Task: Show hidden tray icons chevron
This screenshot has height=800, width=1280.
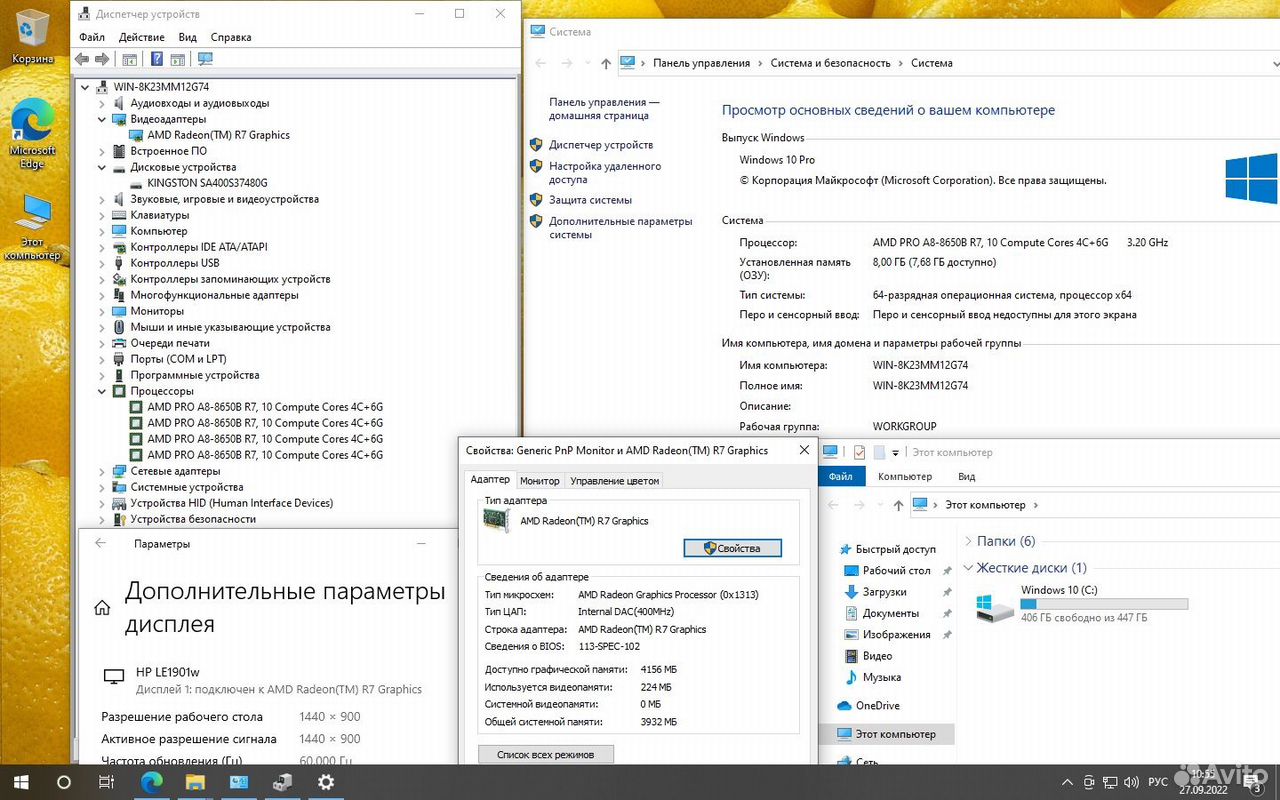Action: (1066, 782)
